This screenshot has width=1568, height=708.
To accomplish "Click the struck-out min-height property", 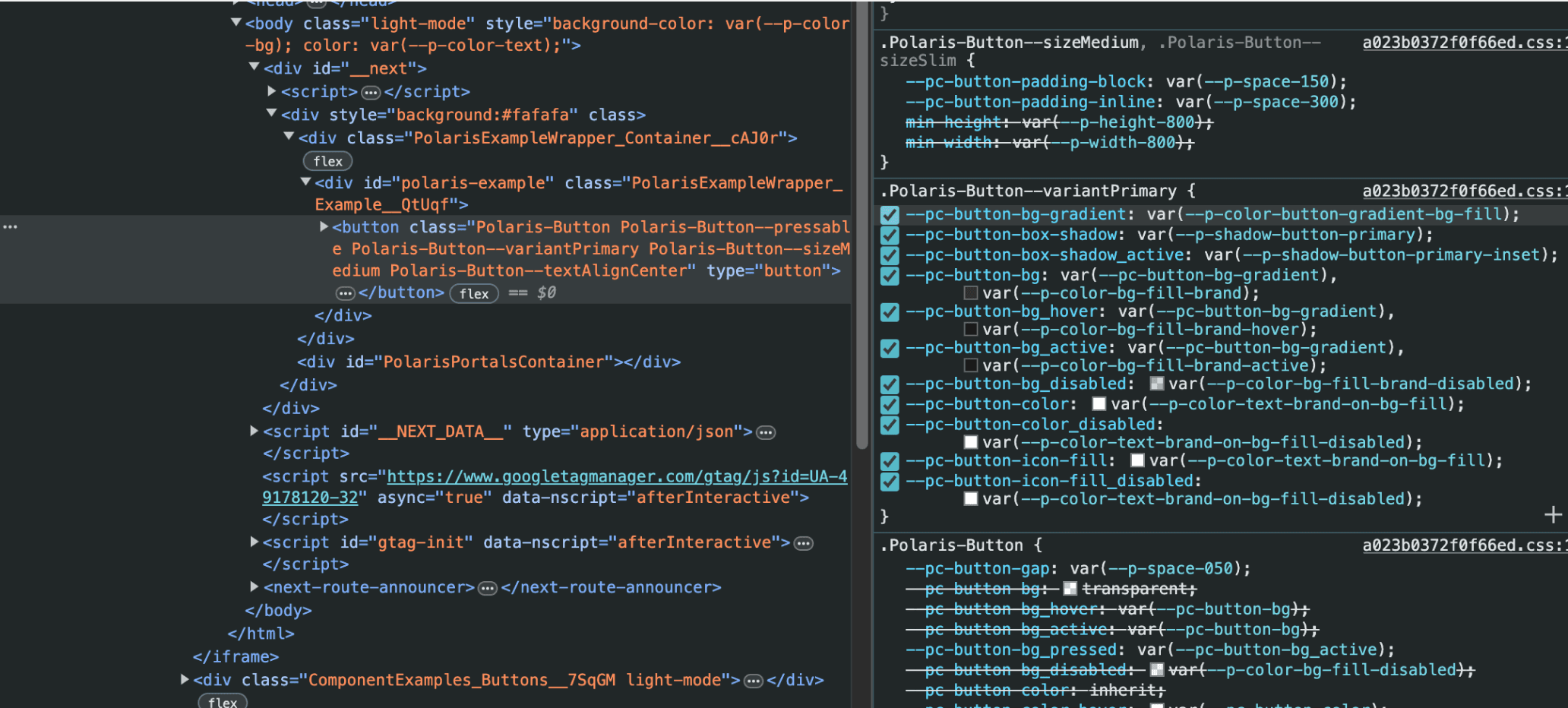I will pyautogui.click(x=953, y=122).
